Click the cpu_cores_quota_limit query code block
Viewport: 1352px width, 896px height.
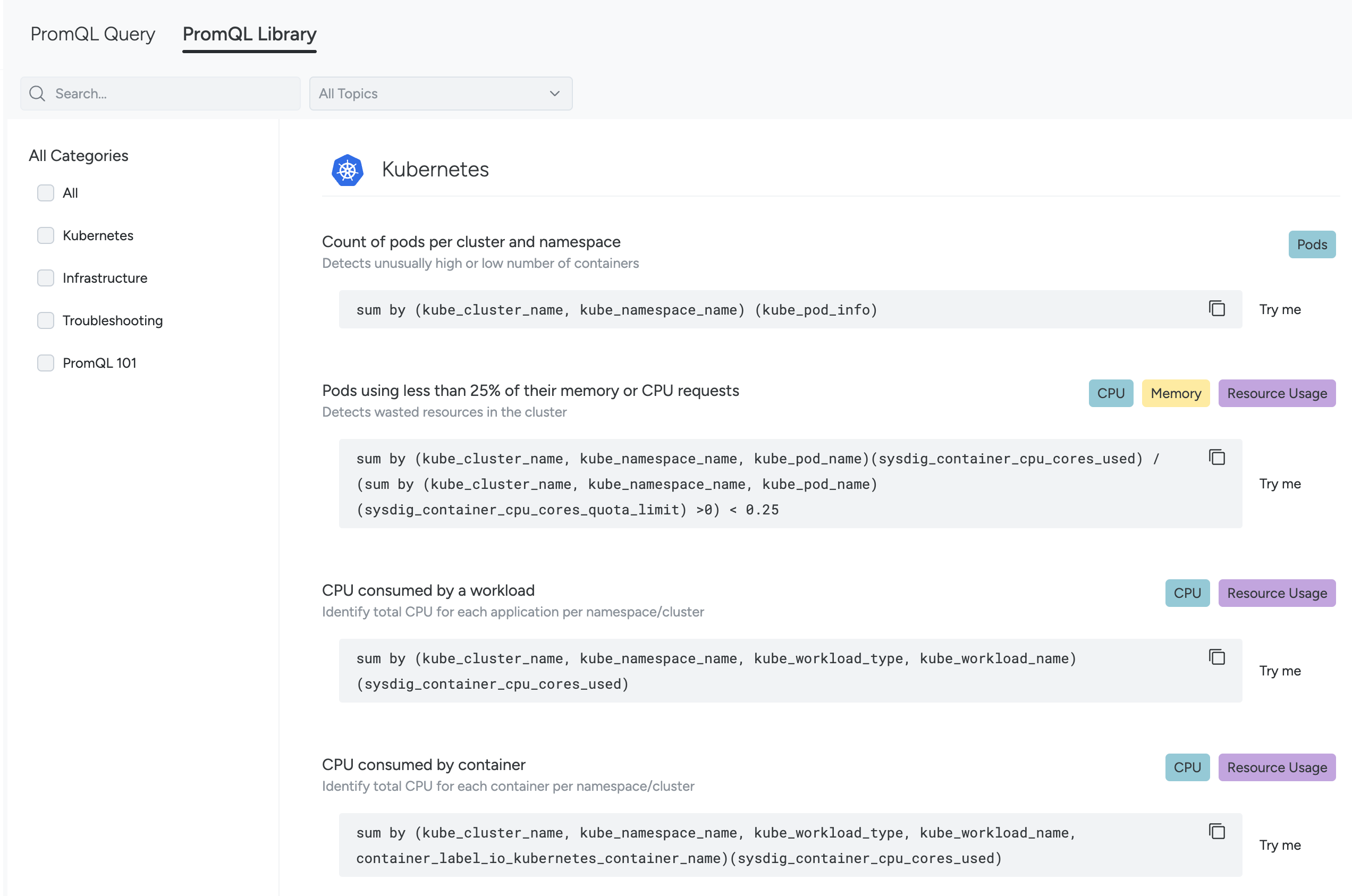pyautogui.click(x=790, y=484)
